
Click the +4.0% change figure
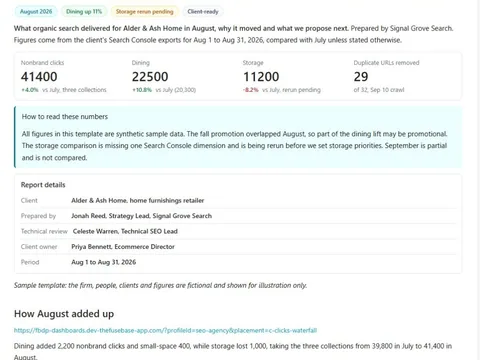tap(30, 90)
